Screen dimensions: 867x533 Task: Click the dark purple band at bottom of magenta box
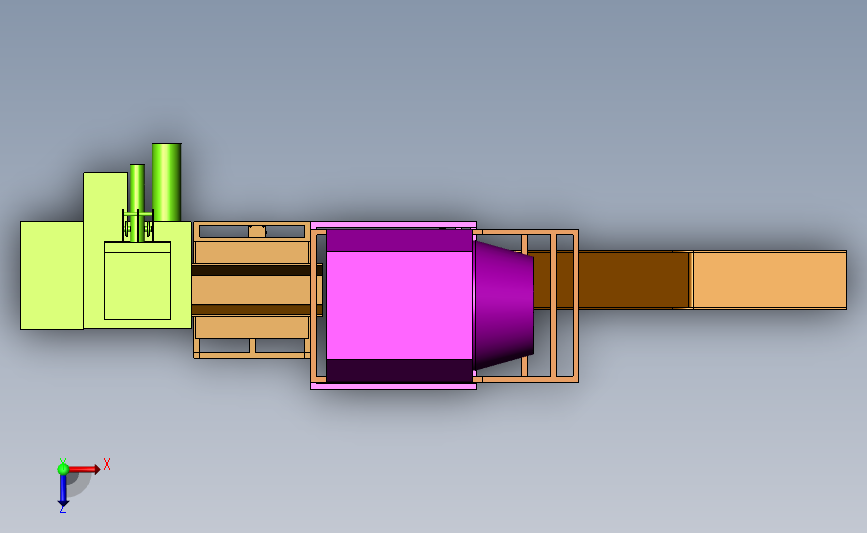(399, 370)
